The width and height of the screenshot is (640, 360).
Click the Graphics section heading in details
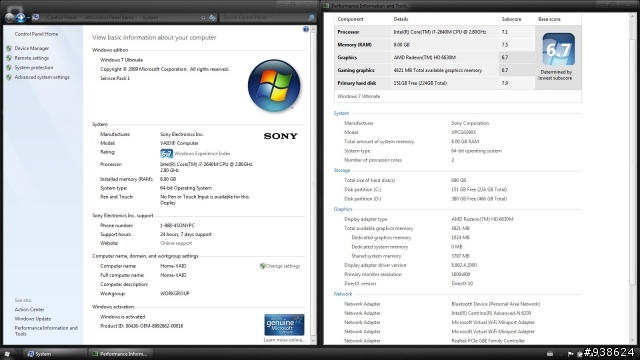(343, 209)
